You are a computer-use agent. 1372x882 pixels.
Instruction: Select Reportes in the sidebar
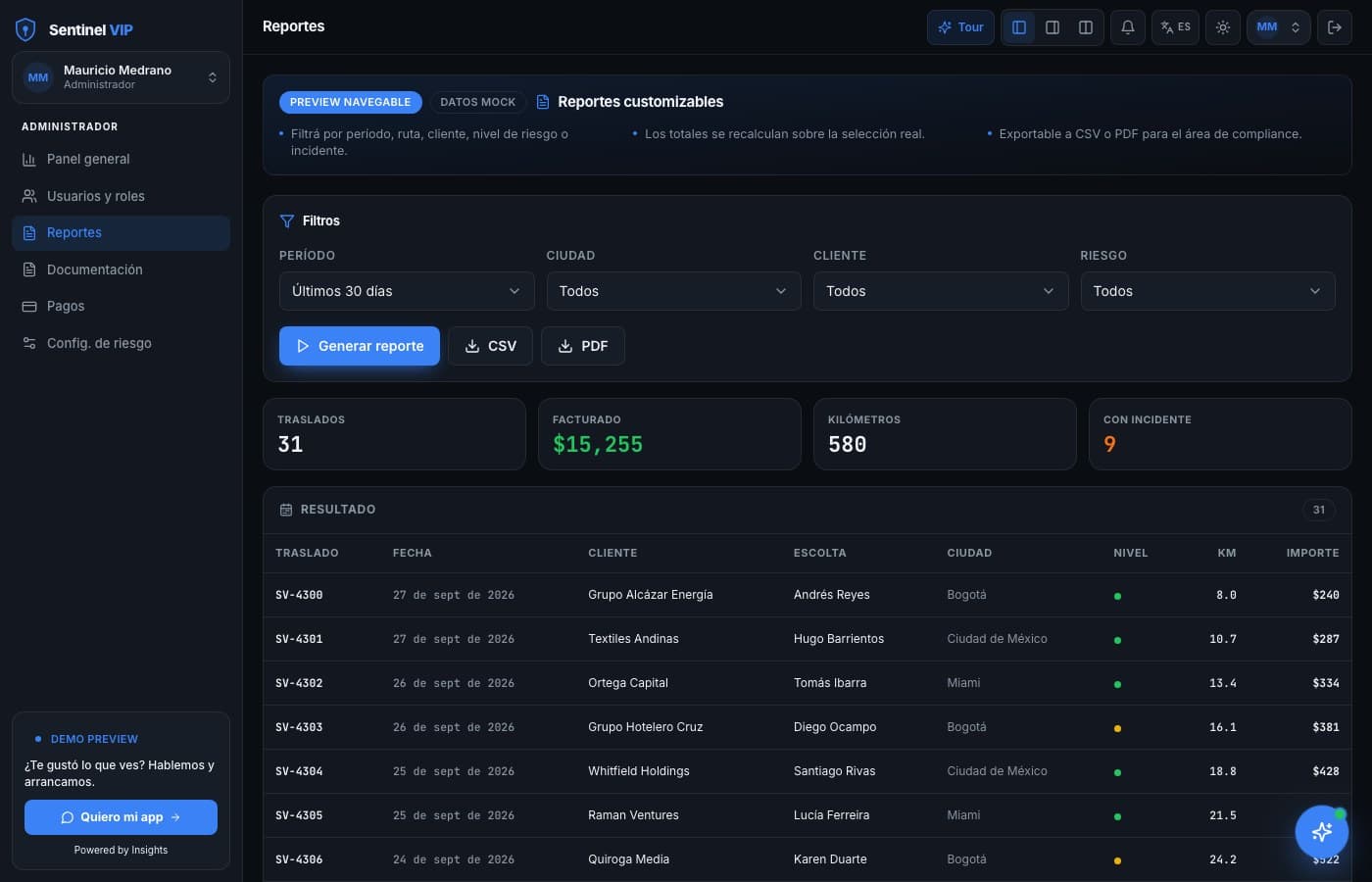tap(121, 232)
